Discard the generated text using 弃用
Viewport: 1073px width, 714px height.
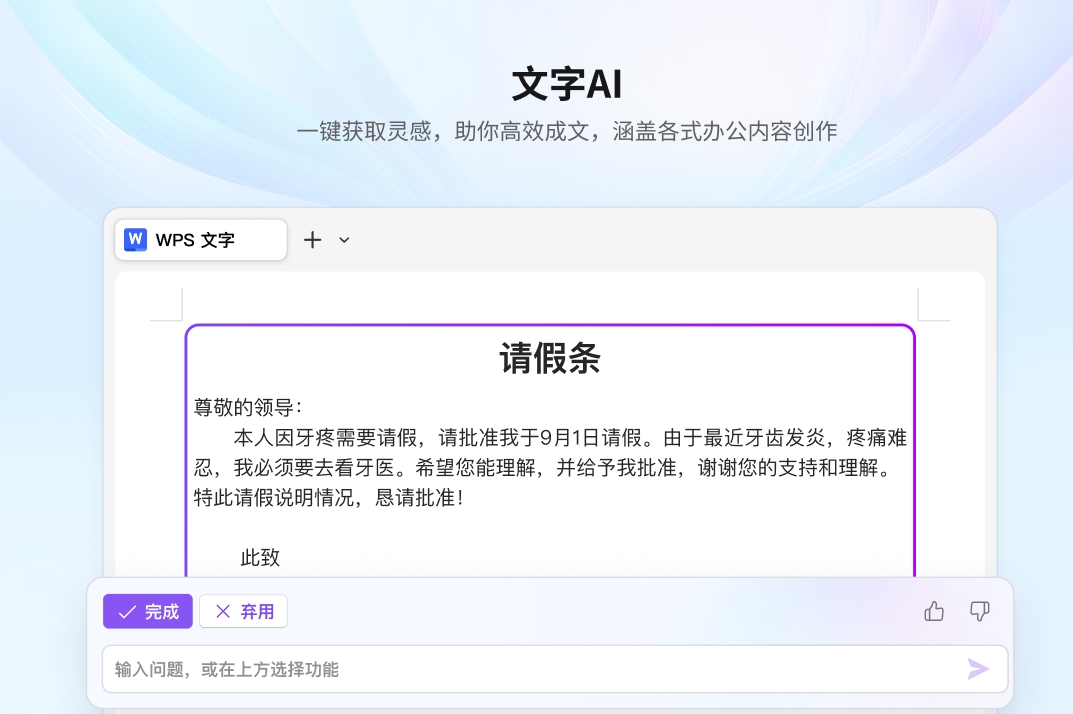243,611
